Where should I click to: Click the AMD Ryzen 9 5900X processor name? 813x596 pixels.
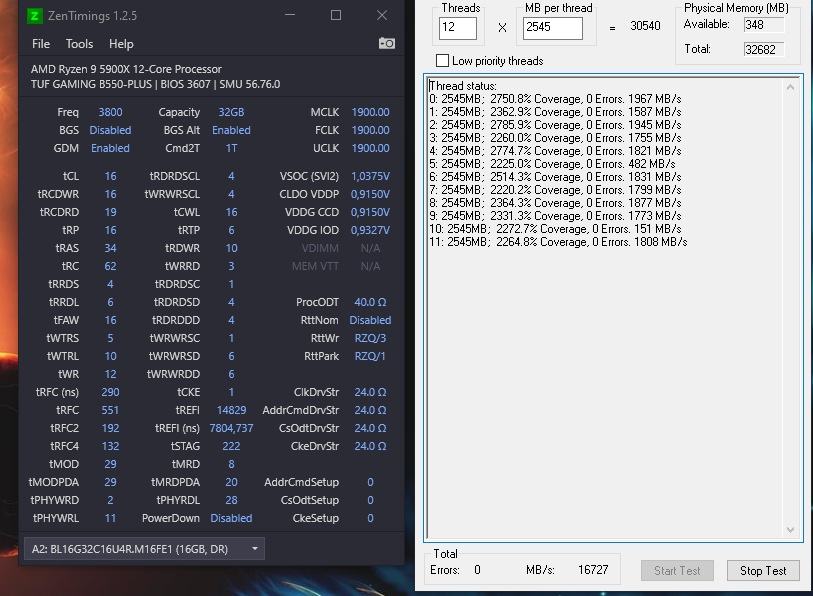click(126, 69)
